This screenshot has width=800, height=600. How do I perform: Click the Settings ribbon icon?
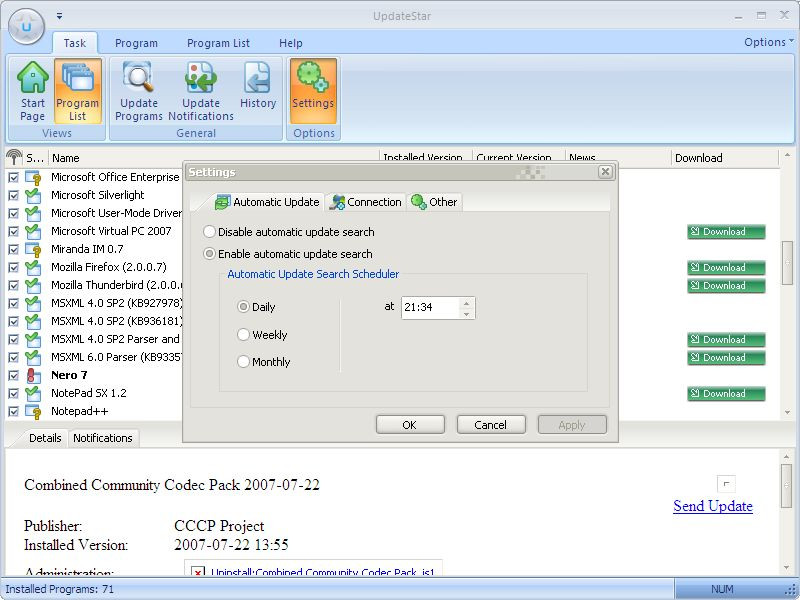click(x=313, y=91)
